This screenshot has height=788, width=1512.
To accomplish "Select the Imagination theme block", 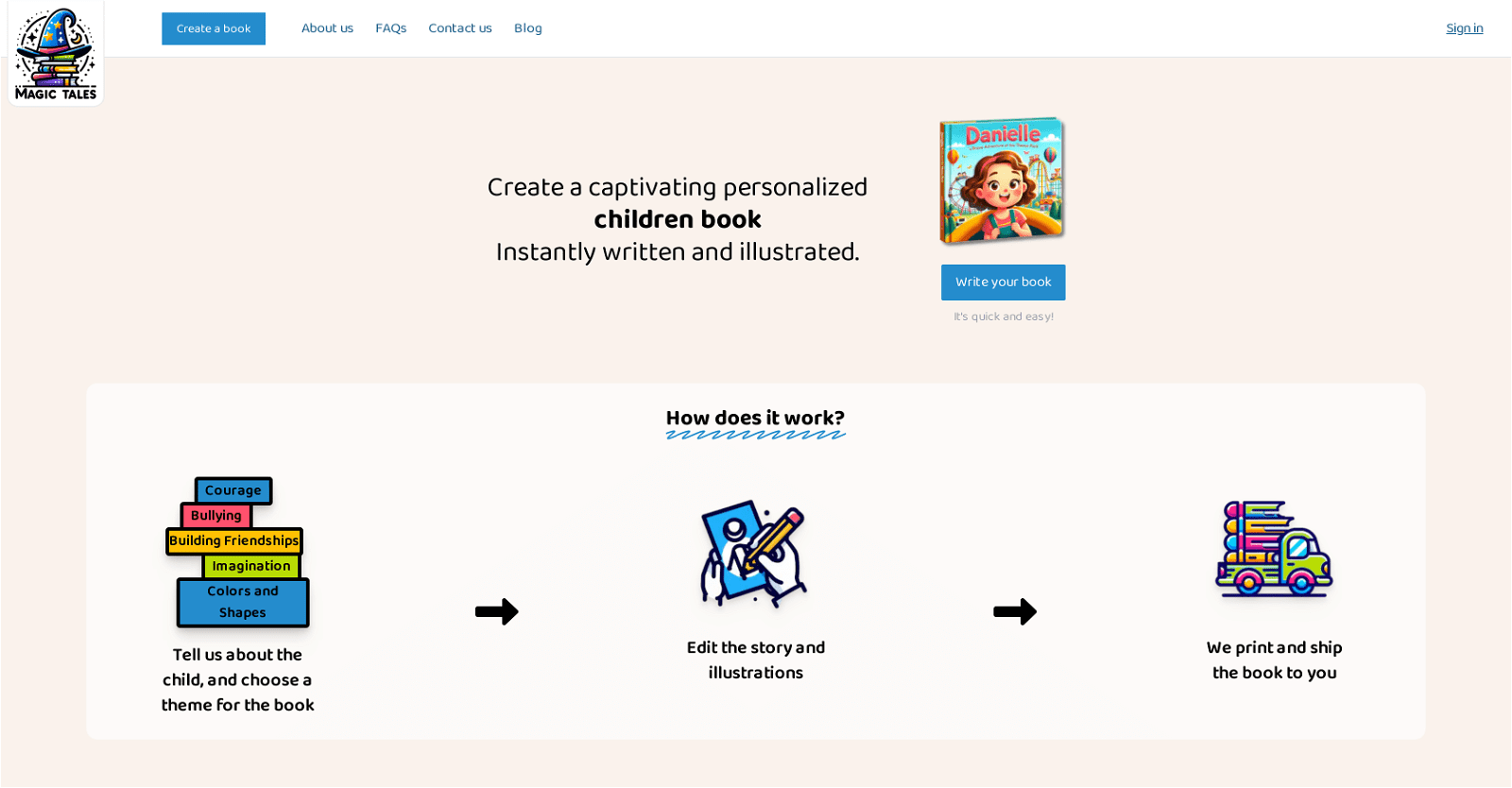I will point(251,566).
